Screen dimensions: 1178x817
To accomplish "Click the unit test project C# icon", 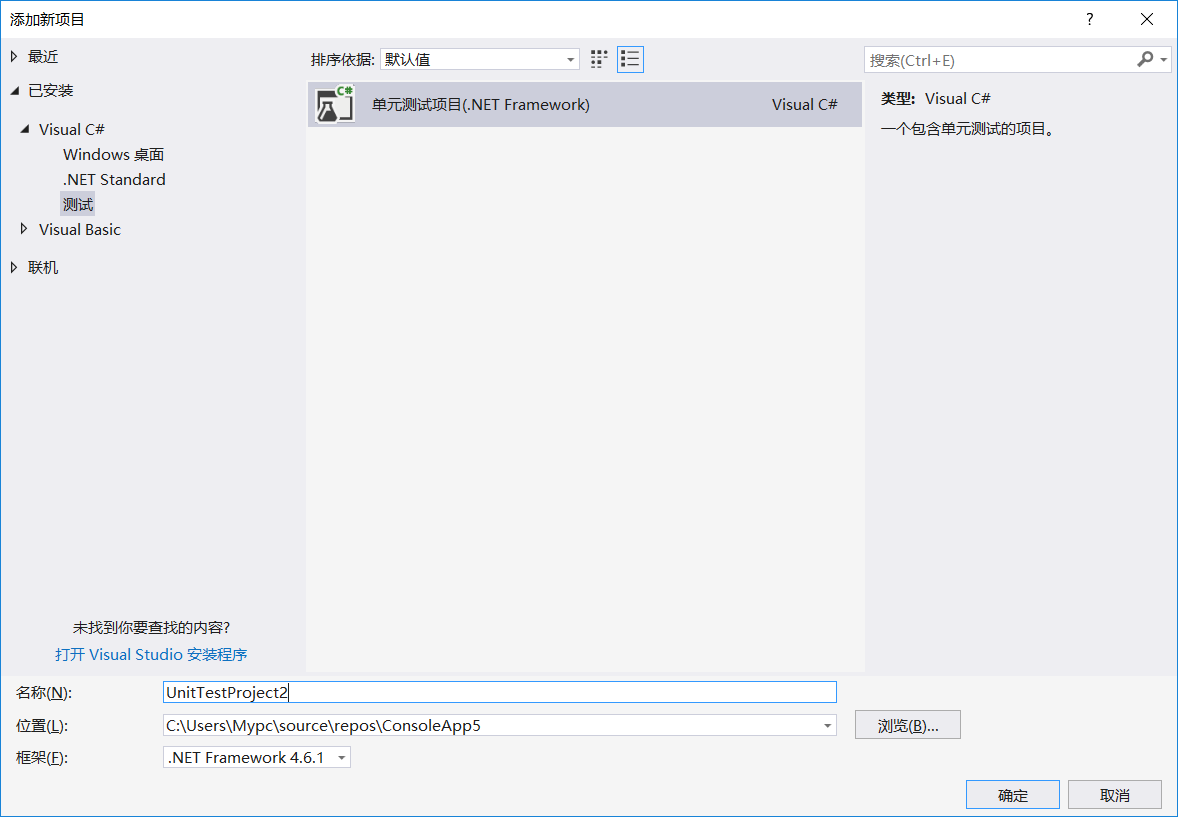I will (x=335, y=104).
